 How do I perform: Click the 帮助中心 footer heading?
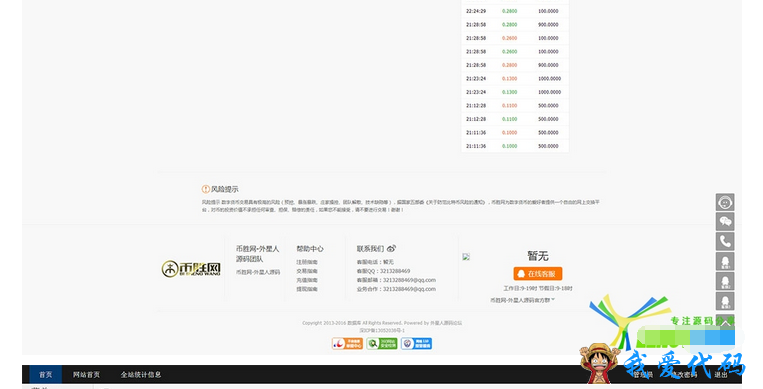point(310,249)
